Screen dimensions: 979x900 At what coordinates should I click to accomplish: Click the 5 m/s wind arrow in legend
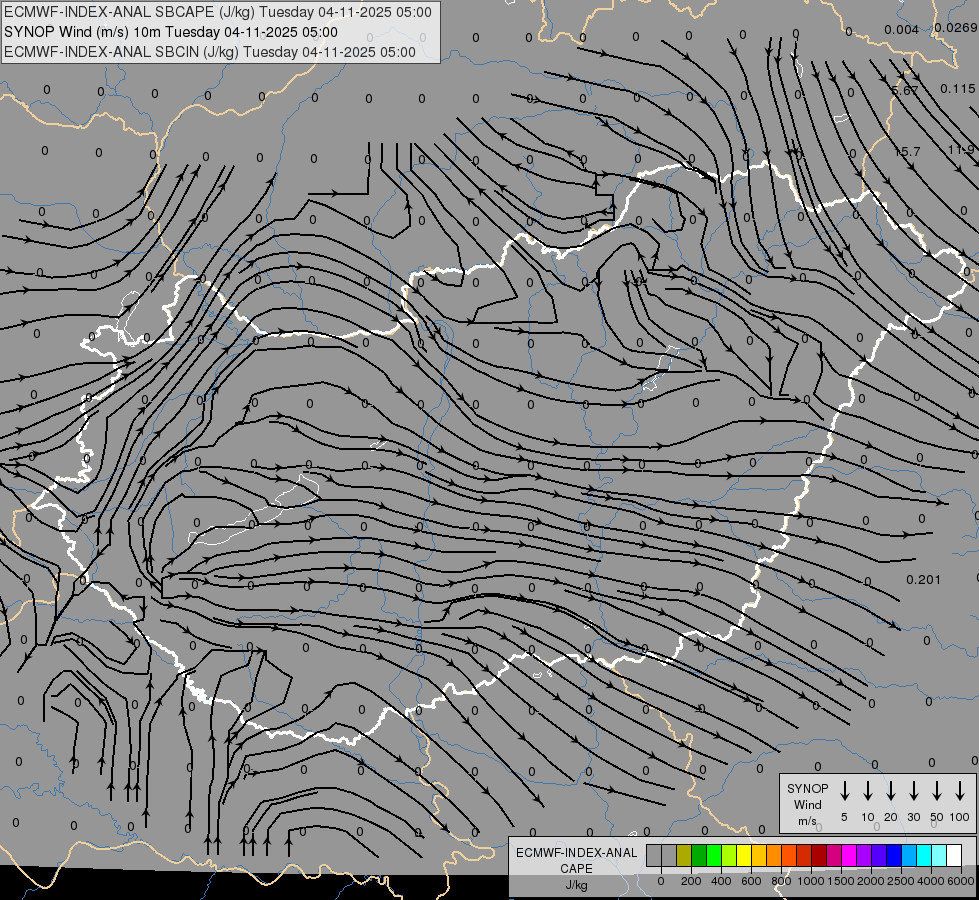(x=844, y=791)
